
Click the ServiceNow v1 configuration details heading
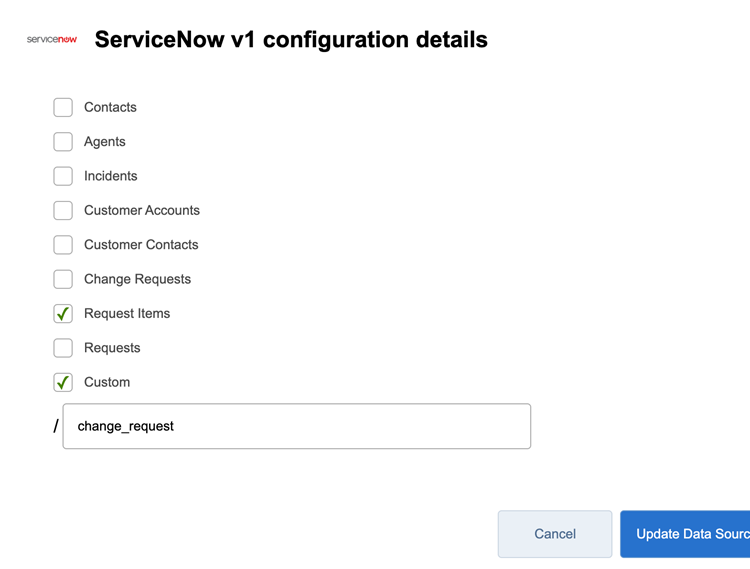click(291, 39)
